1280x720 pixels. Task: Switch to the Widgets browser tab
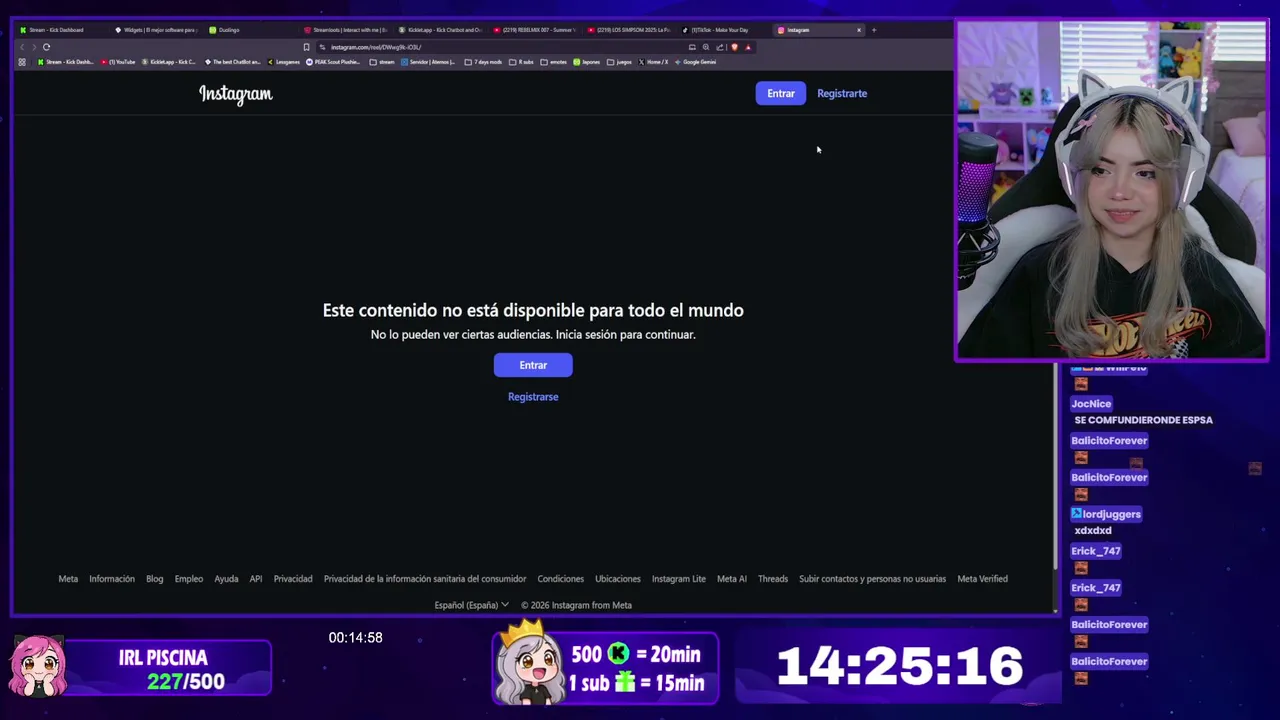click(x=156, y=30)
